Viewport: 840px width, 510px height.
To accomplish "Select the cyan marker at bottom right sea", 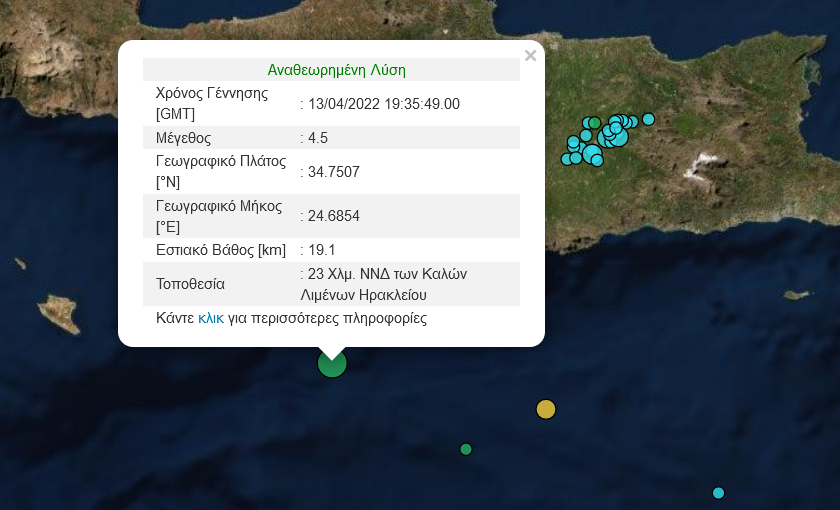I will (x=718, y=493).
